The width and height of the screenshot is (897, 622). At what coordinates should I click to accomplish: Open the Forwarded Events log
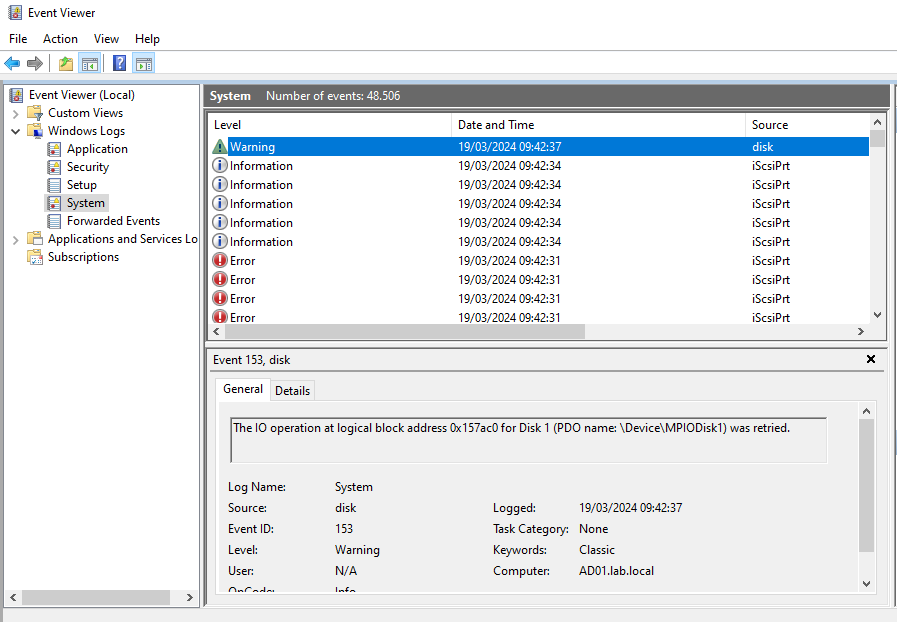(113, 221)
